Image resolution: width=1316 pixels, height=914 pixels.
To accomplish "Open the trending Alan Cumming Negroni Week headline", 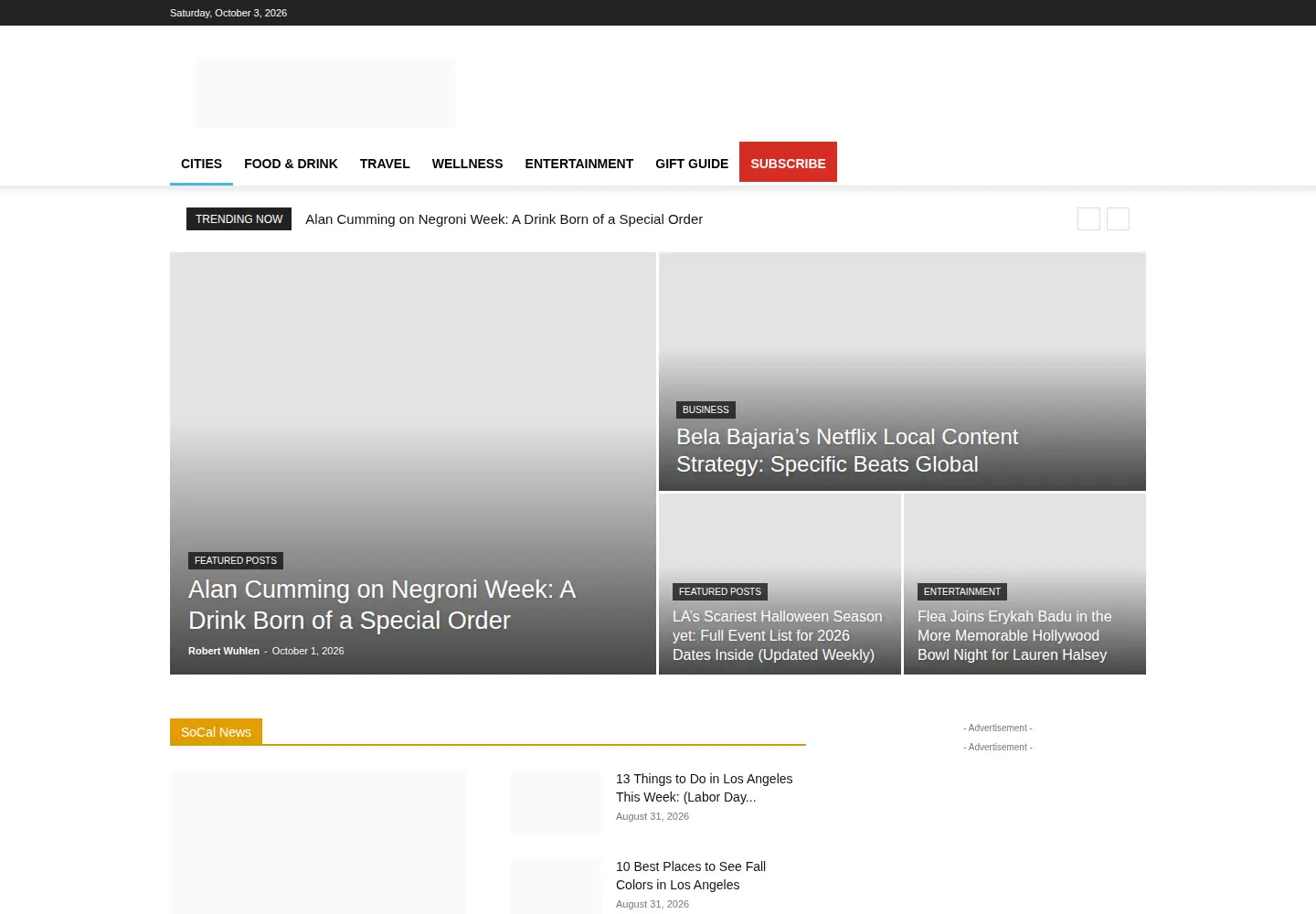I will coord(504,219).
